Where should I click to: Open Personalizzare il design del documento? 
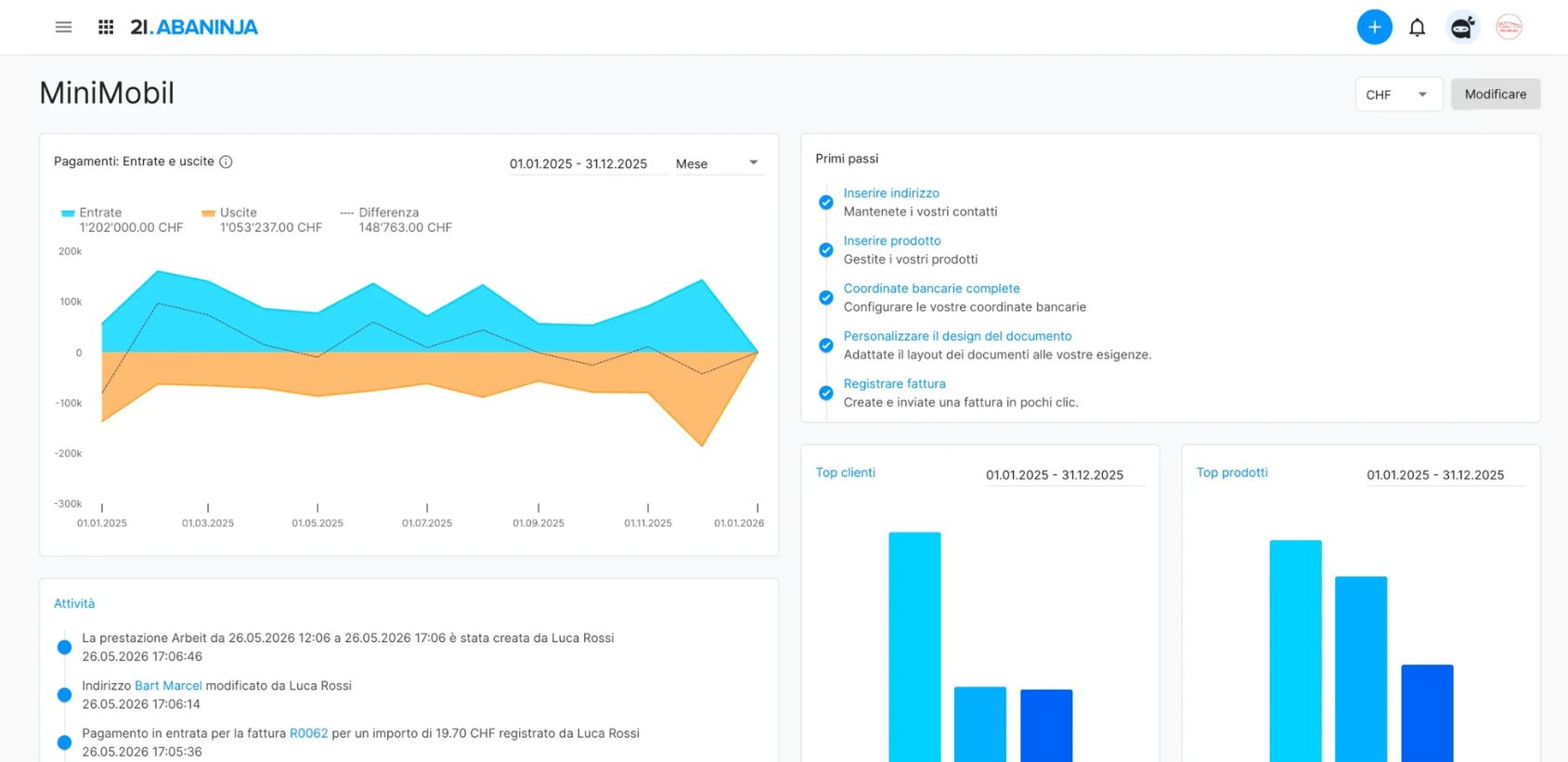(x=957, y=336)
